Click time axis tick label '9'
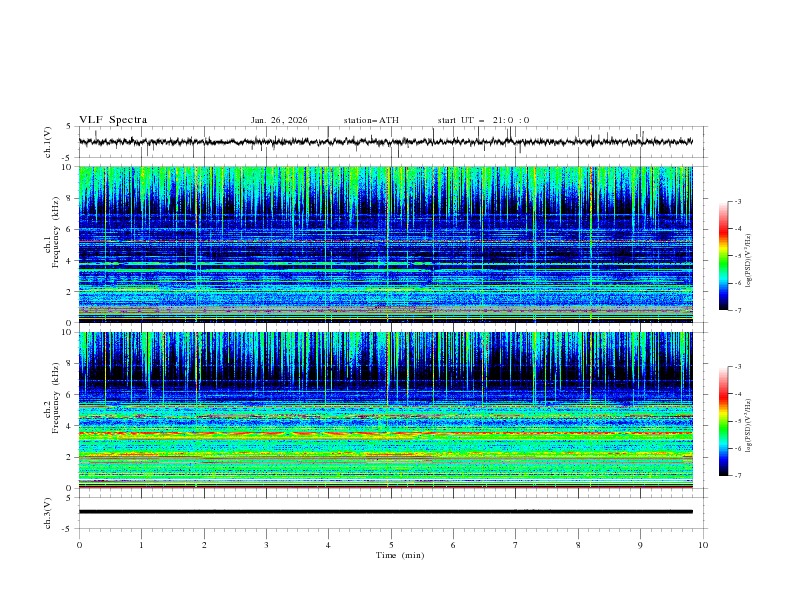This screenshot has height=612, width=792. pos(640,545)
